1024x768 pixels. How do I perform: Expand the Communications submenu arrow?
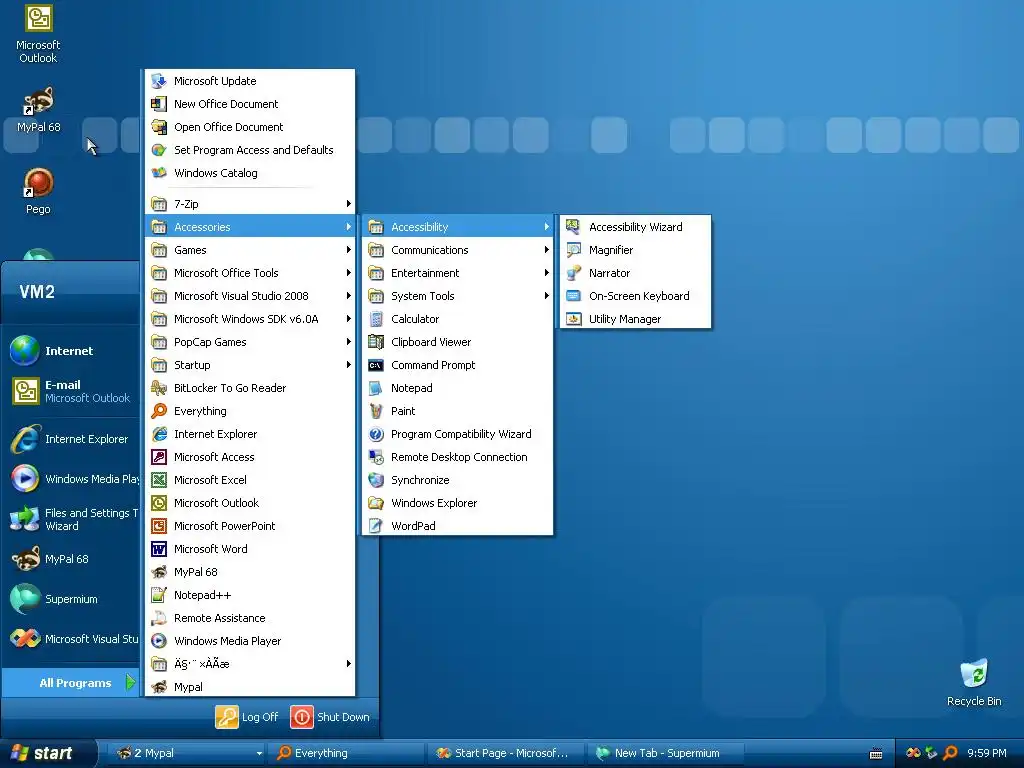pos(547,250)
